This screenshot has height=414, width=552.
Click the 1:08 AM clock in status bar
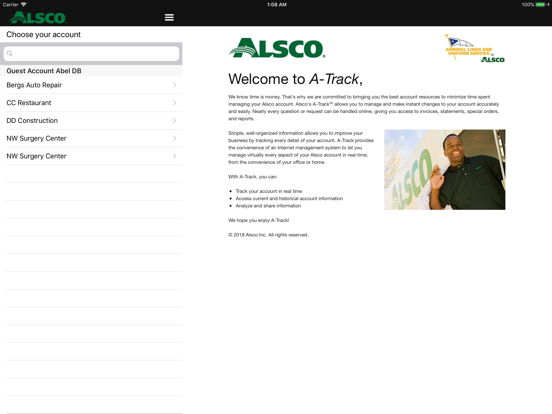pos(277,5)
